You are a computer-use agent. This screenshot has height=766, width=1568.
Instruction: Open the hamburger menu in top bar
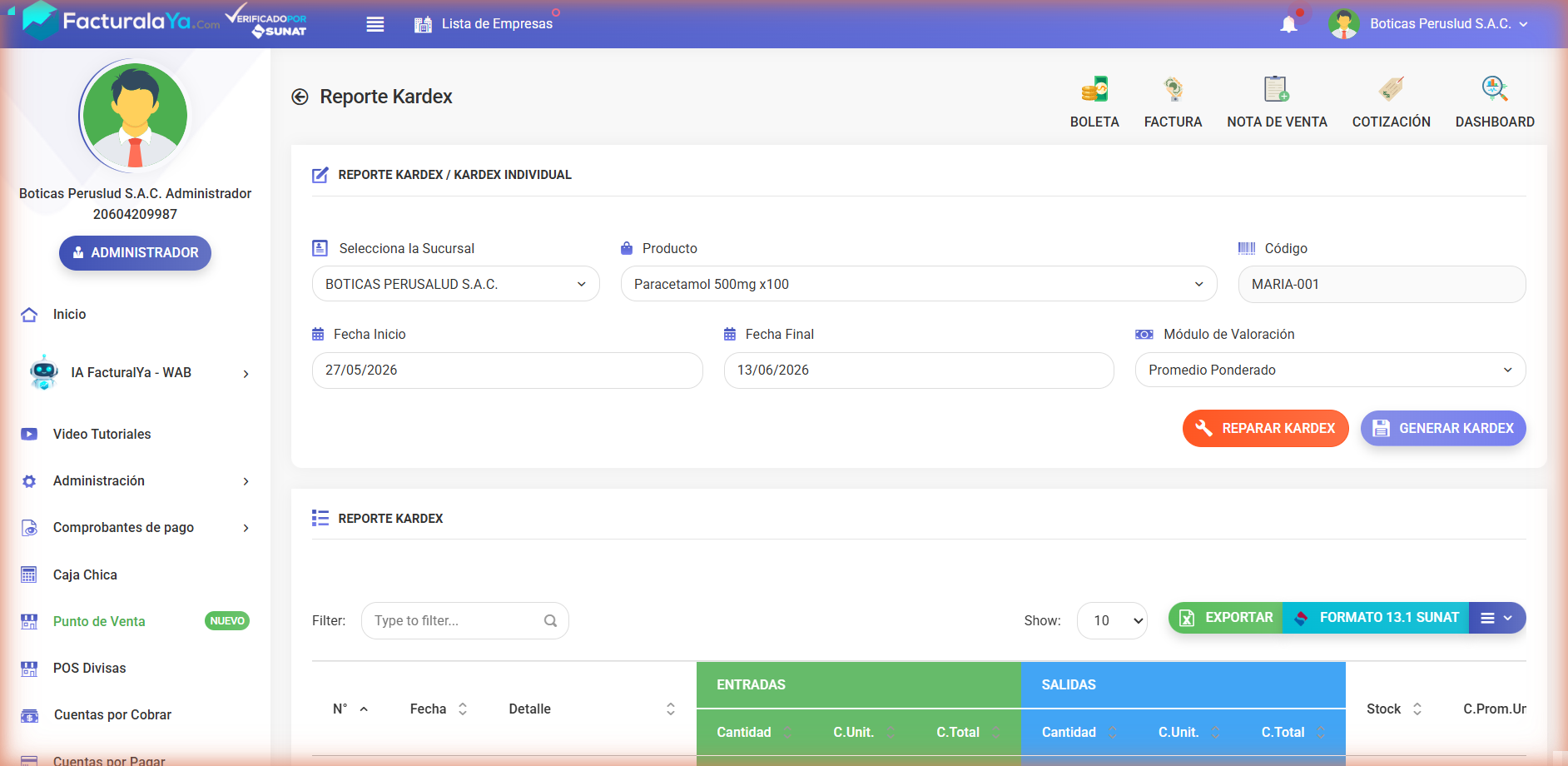coord(375,24)
